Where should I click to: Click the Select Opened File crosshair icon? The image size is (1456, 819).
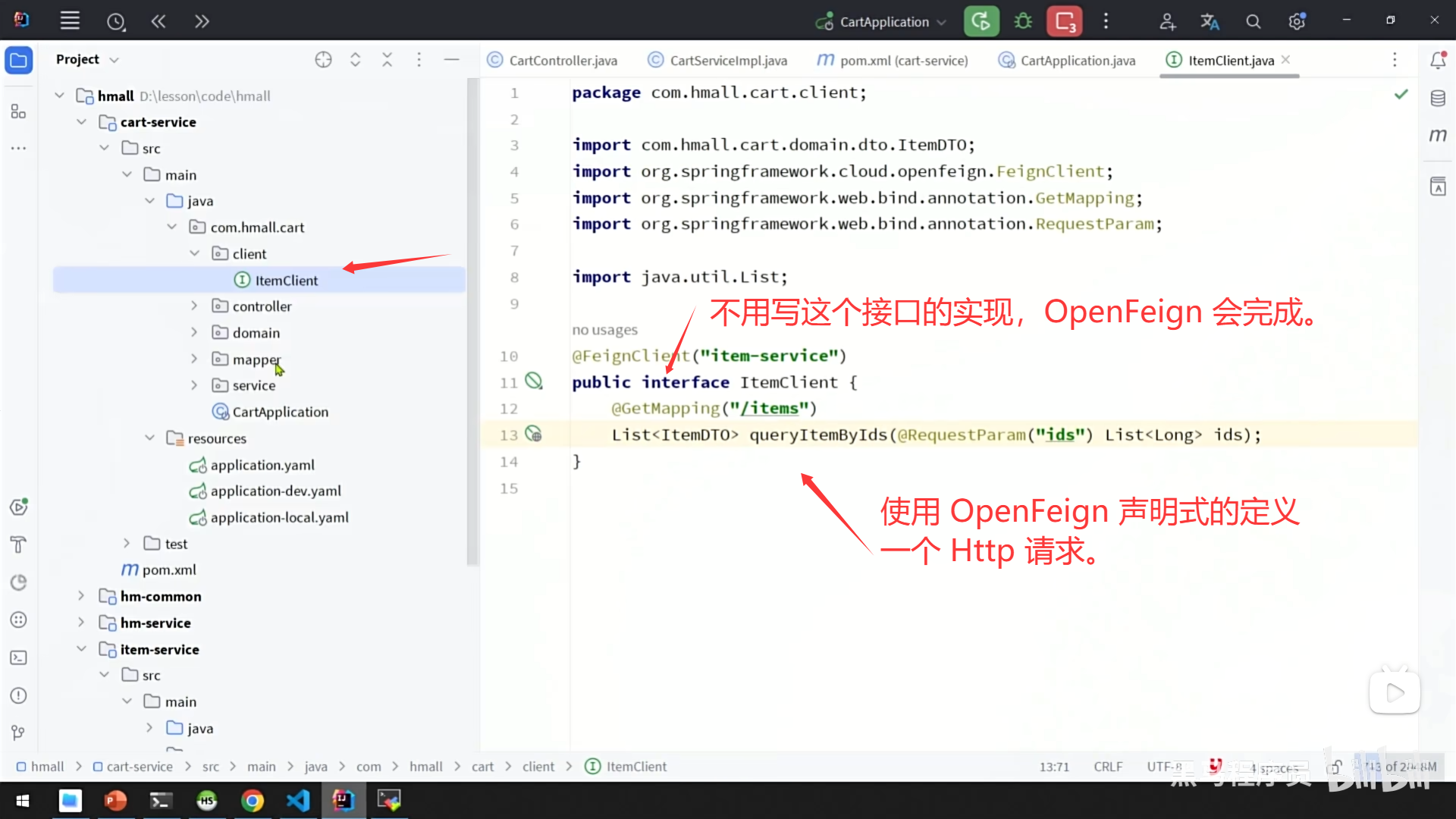pos(324,59)
